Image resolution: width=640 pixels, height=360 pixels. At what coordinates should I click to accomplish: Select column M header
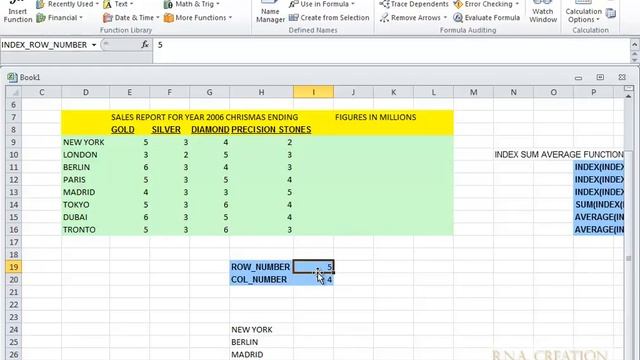tap(473, 92)
